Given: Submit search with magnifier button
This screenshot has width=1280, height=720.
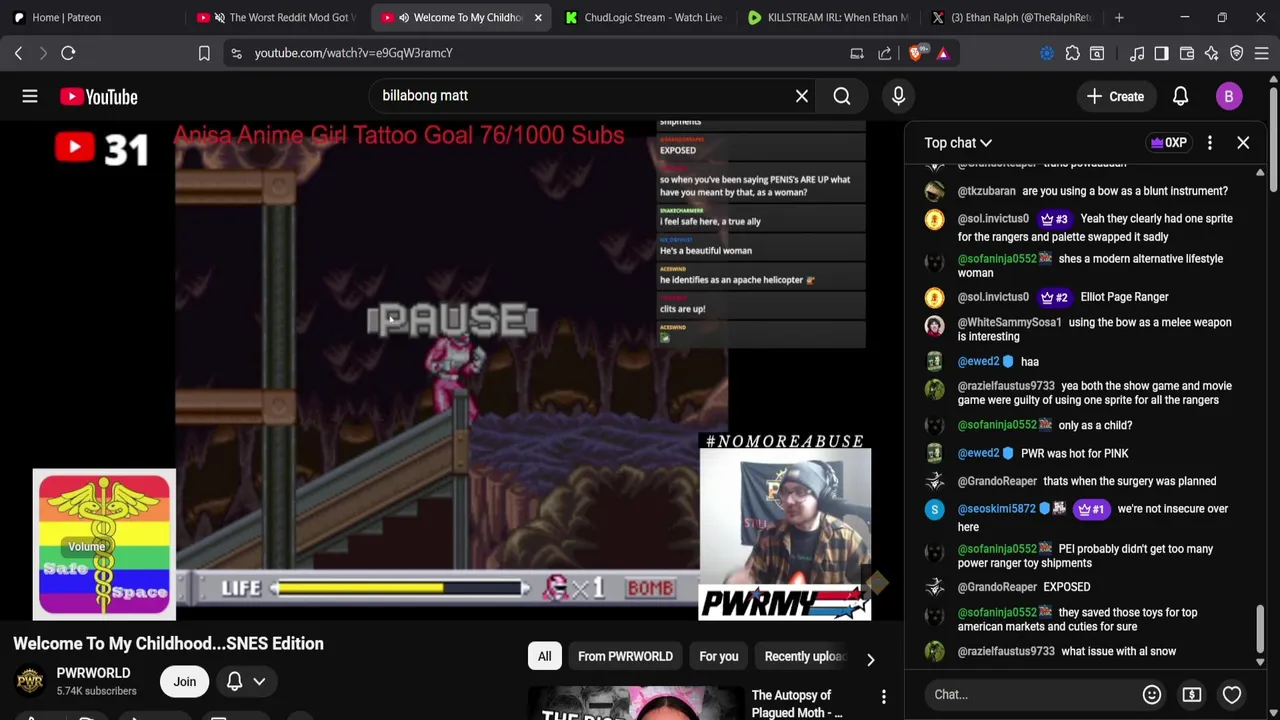Looking at the screenshot, I should click(842, 96).
